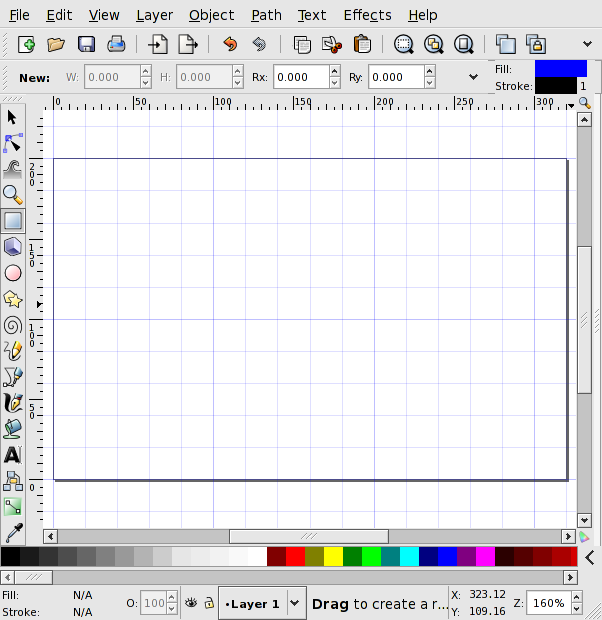This screenshot has height=620, width=602.
Task: Select the Node editing tool
Action: [13, 143]
